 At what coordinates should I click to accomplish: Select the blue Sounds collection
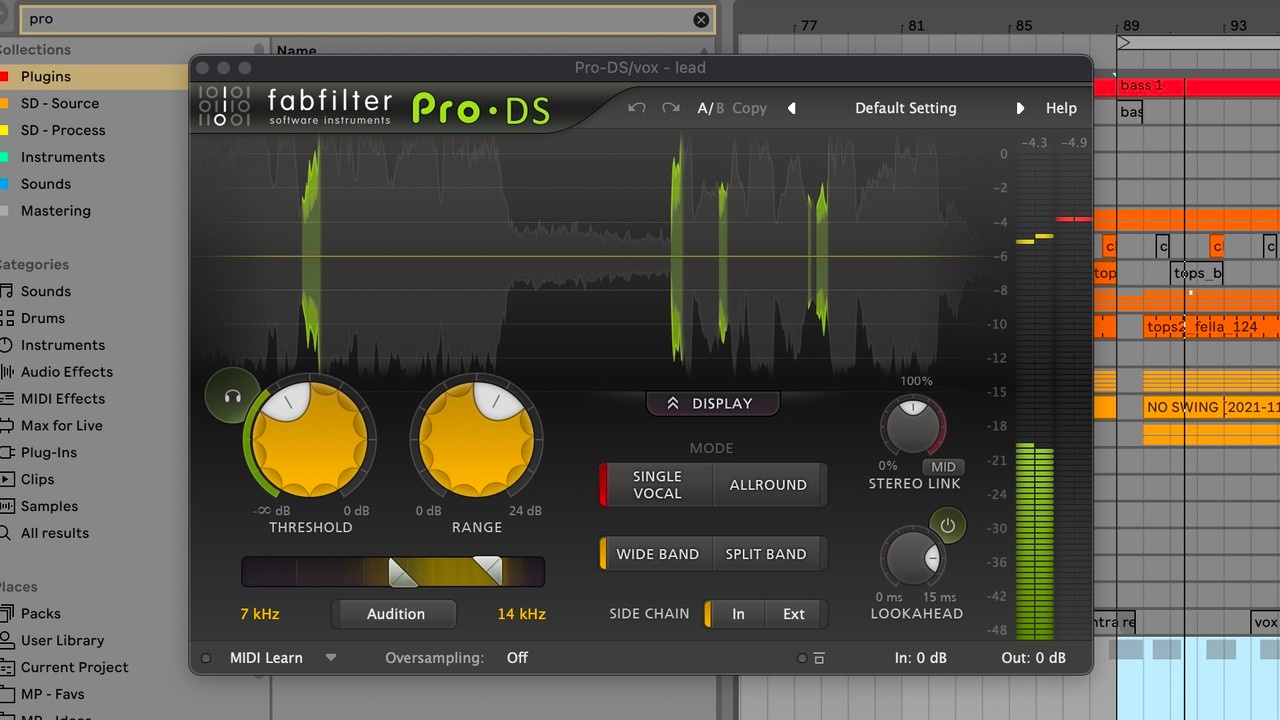coord(46,184)
